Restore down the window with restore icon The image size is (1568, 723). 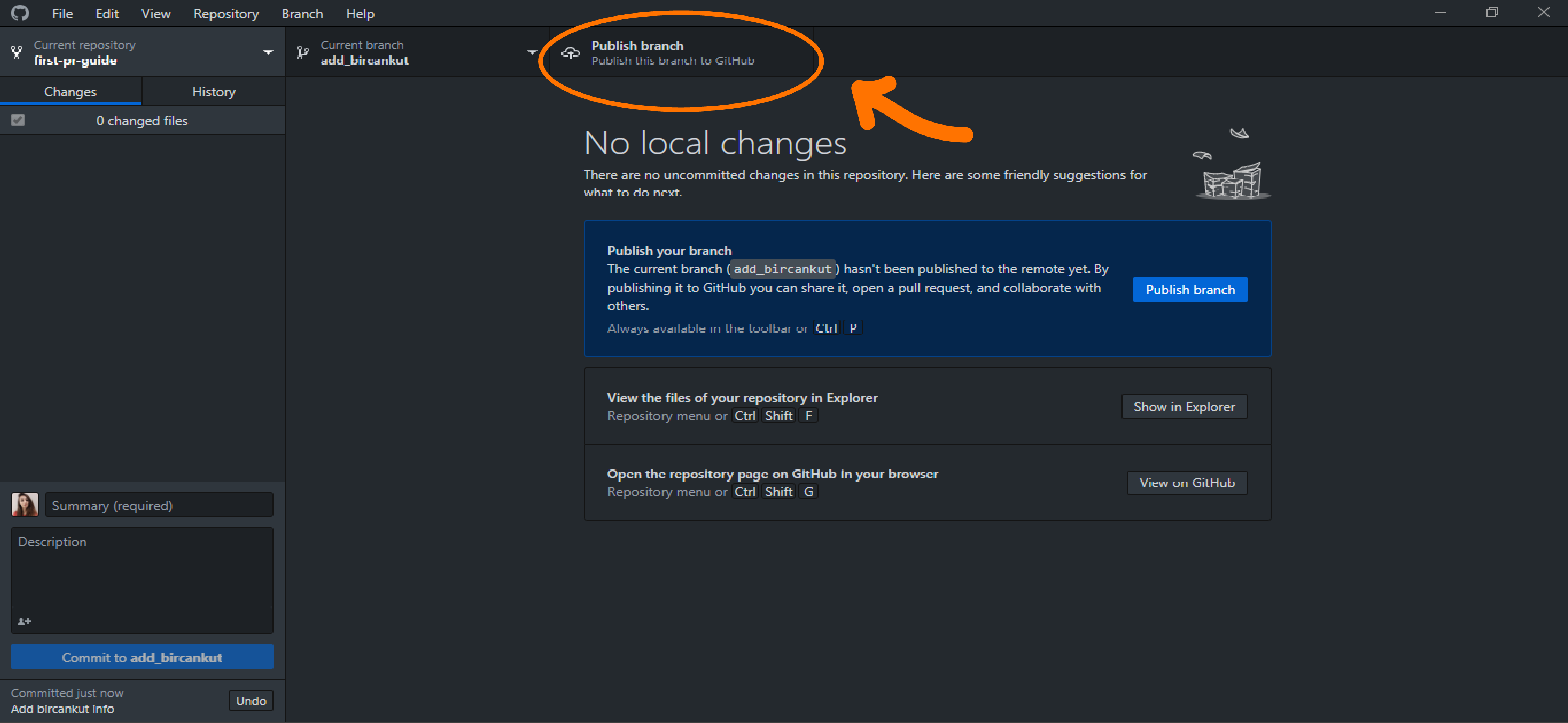(1491, 12)
